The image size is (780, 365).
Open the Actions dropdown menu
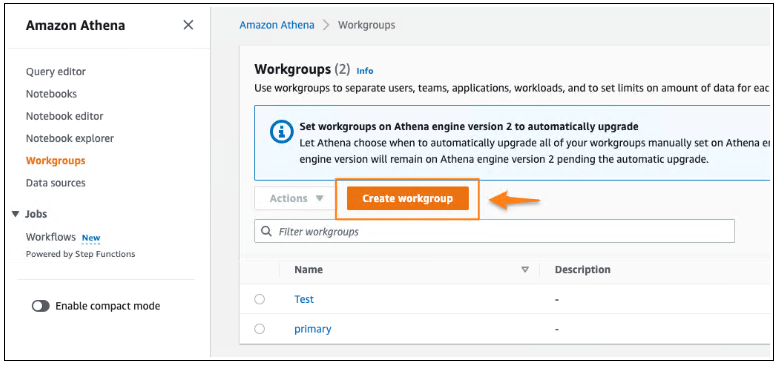[x=296, y=198]
